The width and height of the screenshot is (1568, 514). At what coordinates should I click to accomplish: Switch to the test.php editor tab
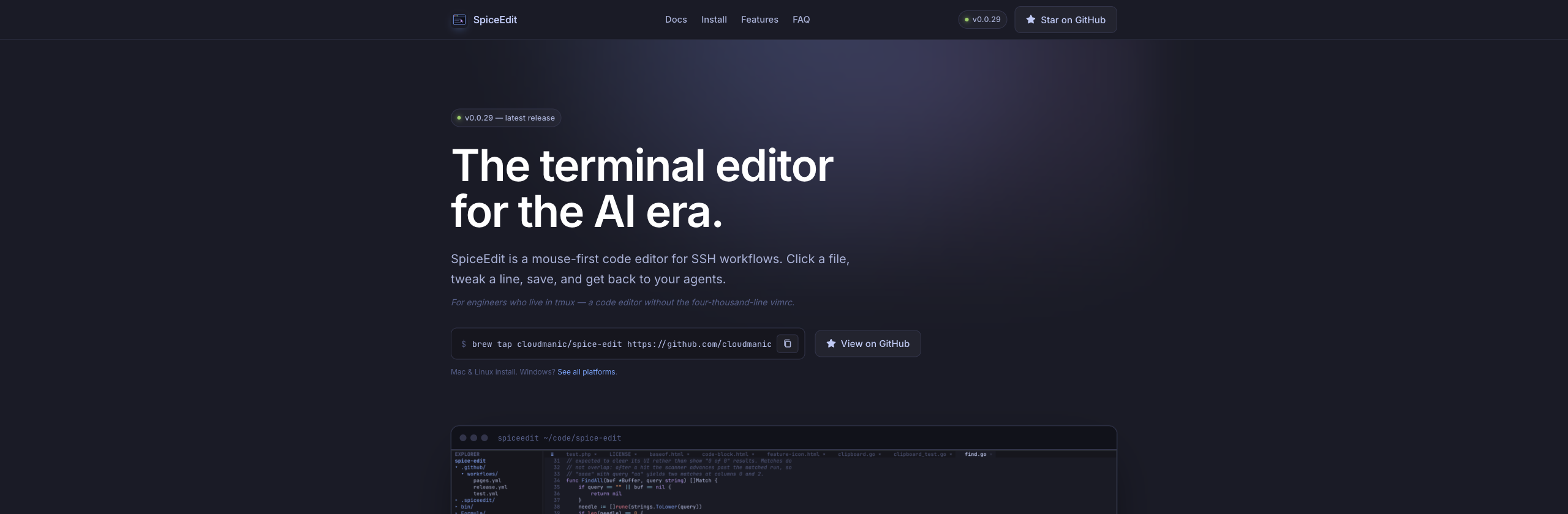[x=578, y=454]
